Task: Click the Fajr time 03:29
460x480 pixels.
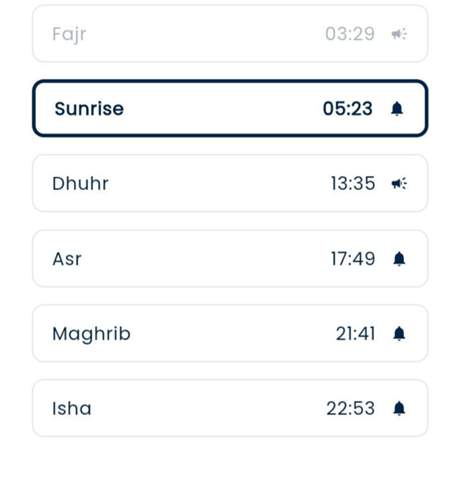Action: point(350,34)
